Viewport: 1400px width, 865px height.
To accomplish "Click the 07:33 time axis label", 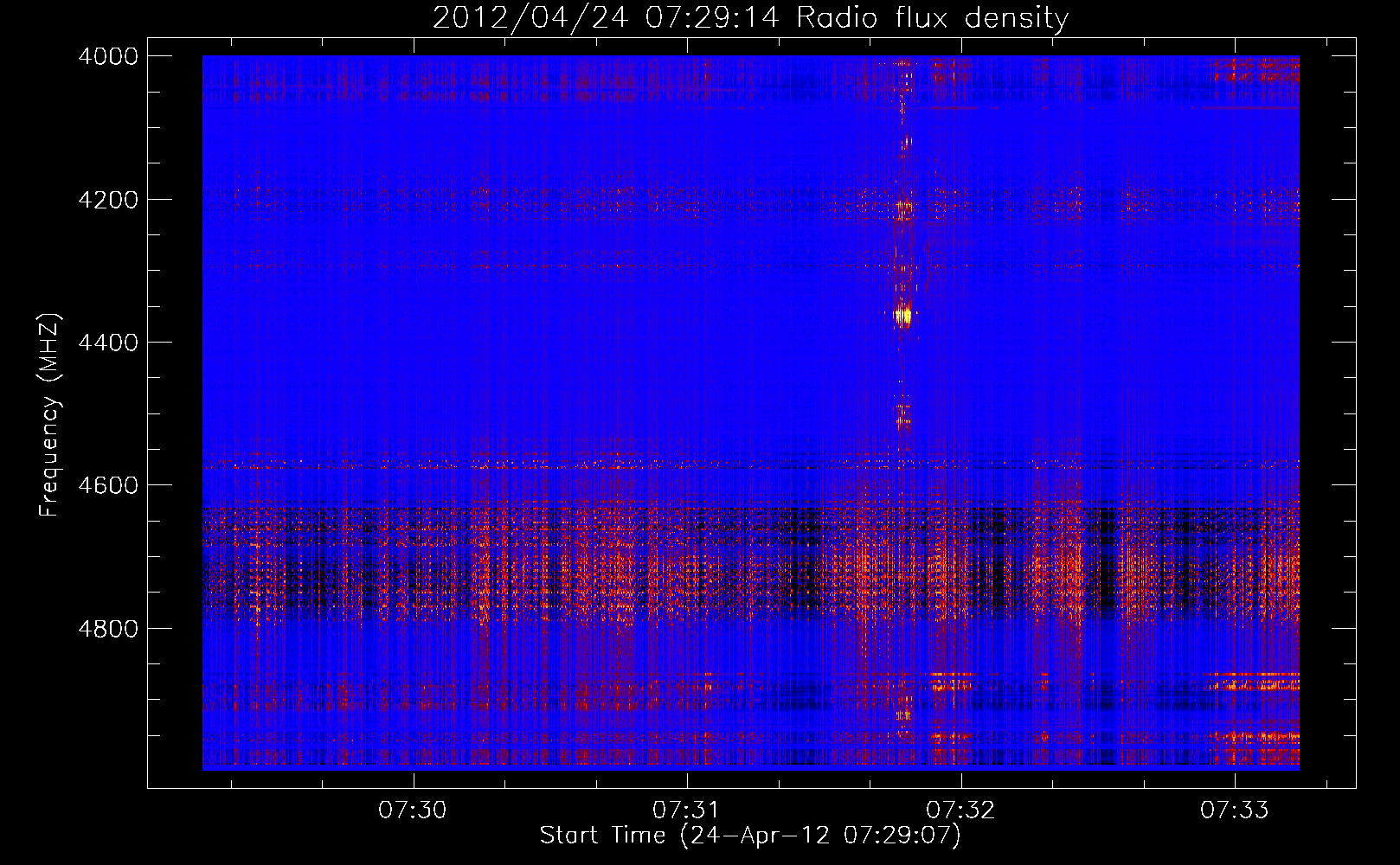I will 1234,810.
